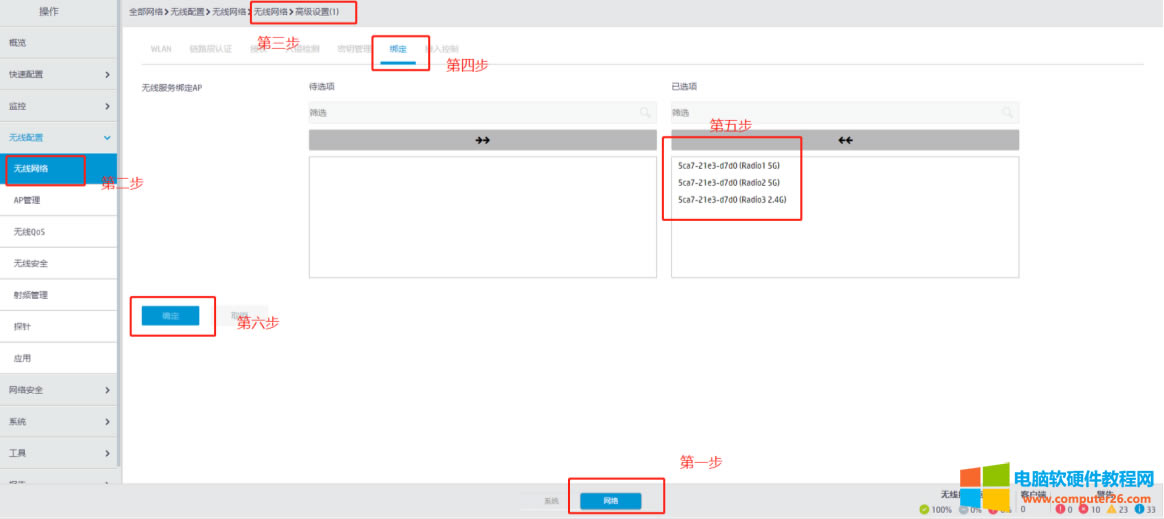Expand the 网络安全 menu
Viewport: 1164px width, 519px height.
point(58,390)
